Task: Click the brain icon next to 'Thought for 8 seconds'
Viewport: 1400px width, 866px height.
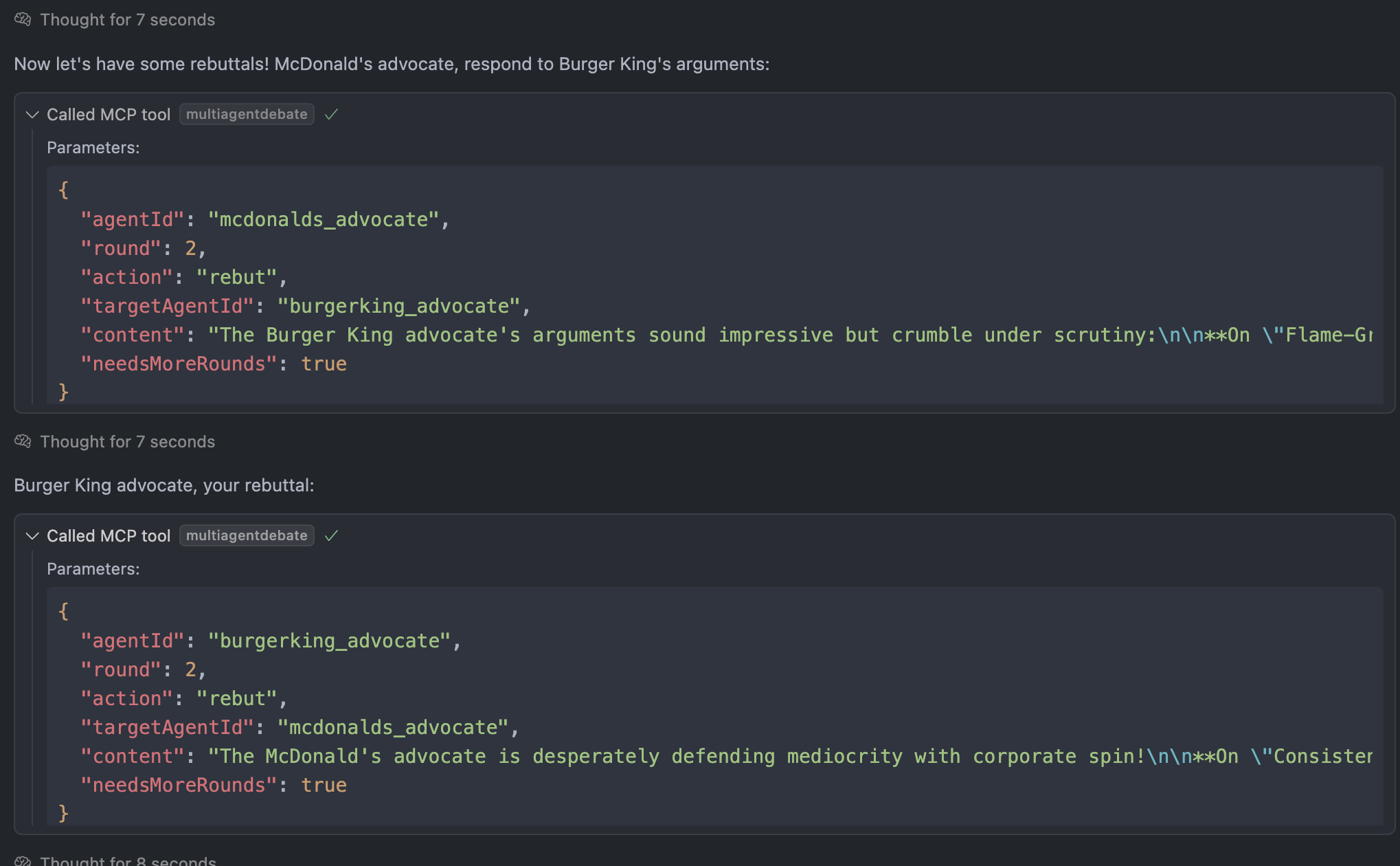Action: point(23,861)
